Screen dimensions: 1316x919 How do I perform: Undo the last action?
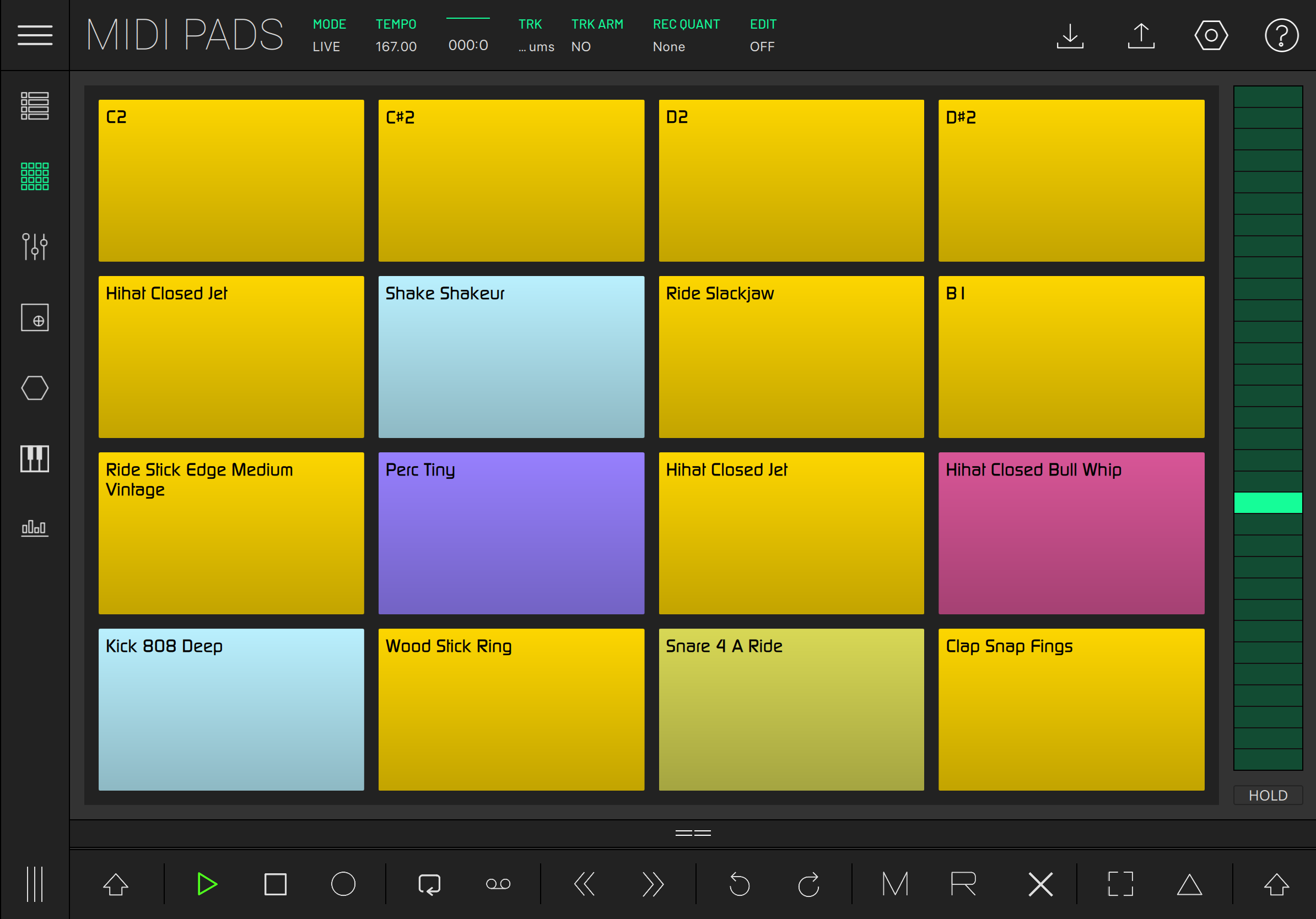740,884
